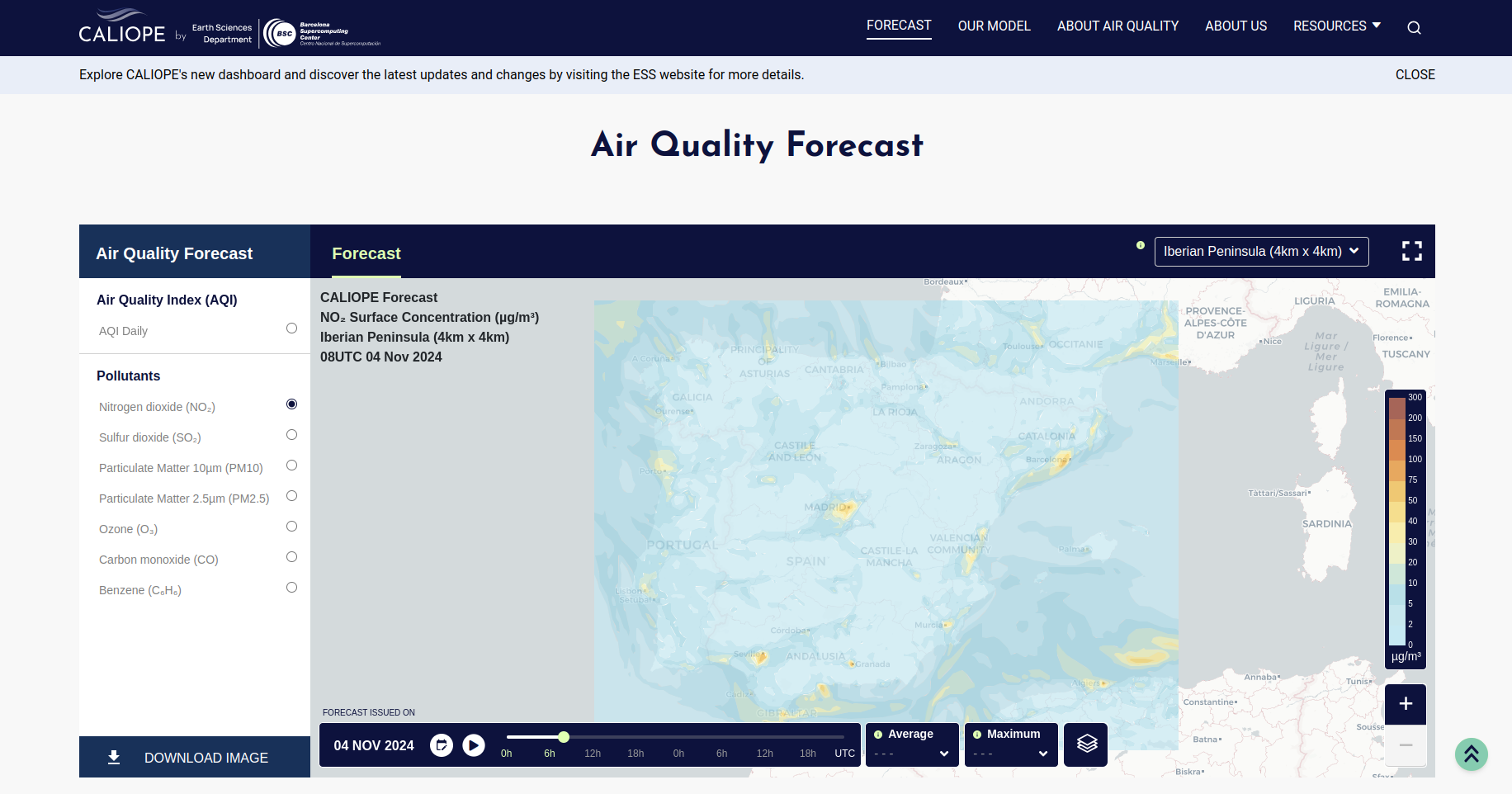Select Nitrogen dioxide (NO₂) pollutant

291,404
